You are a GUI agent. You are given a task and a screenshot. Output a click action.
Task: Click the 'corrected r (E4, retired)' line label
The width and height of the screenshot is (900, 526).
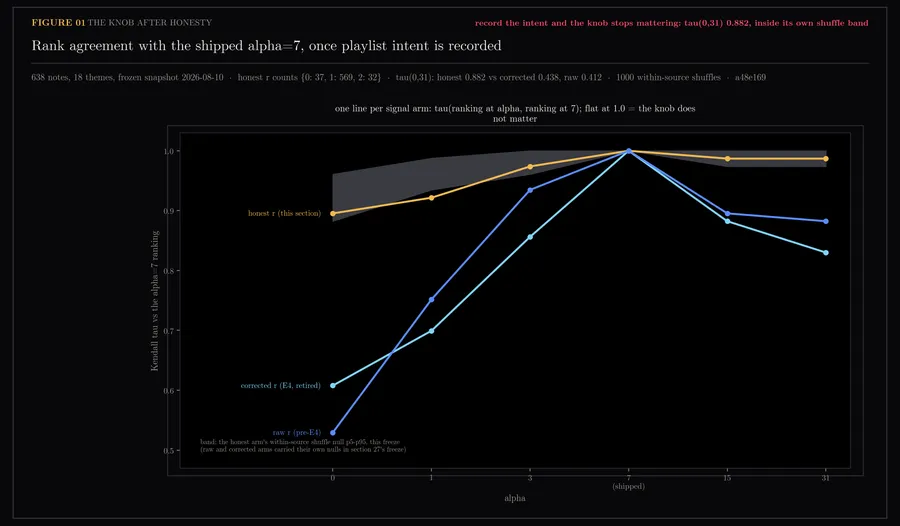[x=281, y=386]
